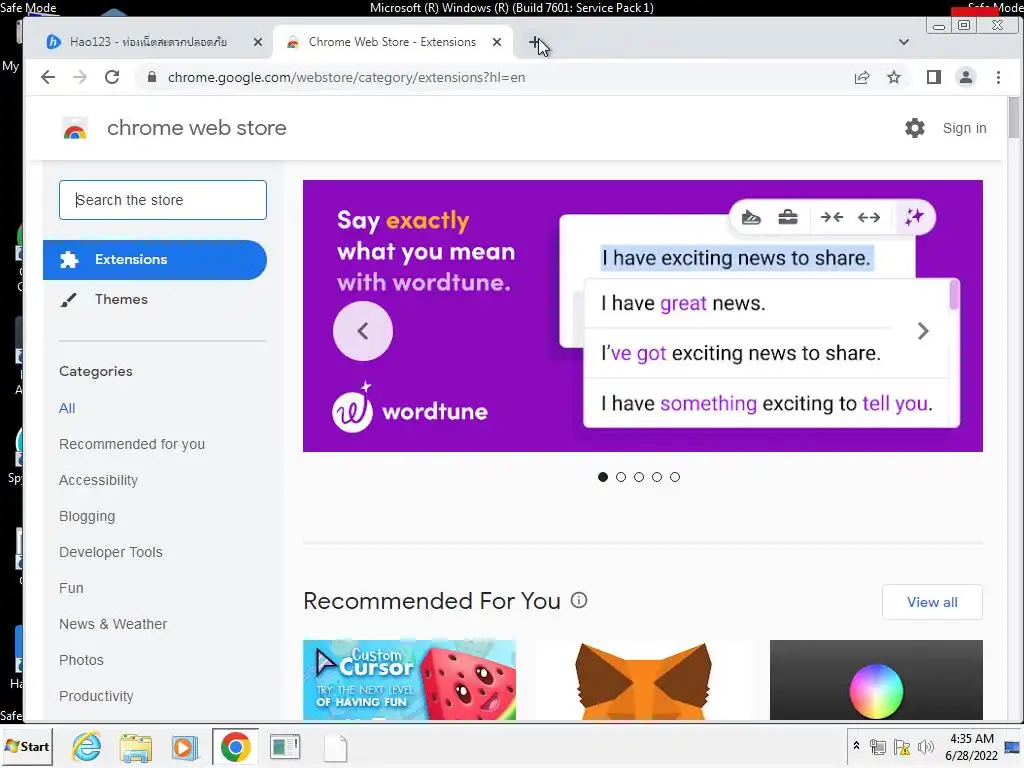The image size is (1024, 768).
Task: Open Internet Explorer from taskbar
Action: [87, 746]
